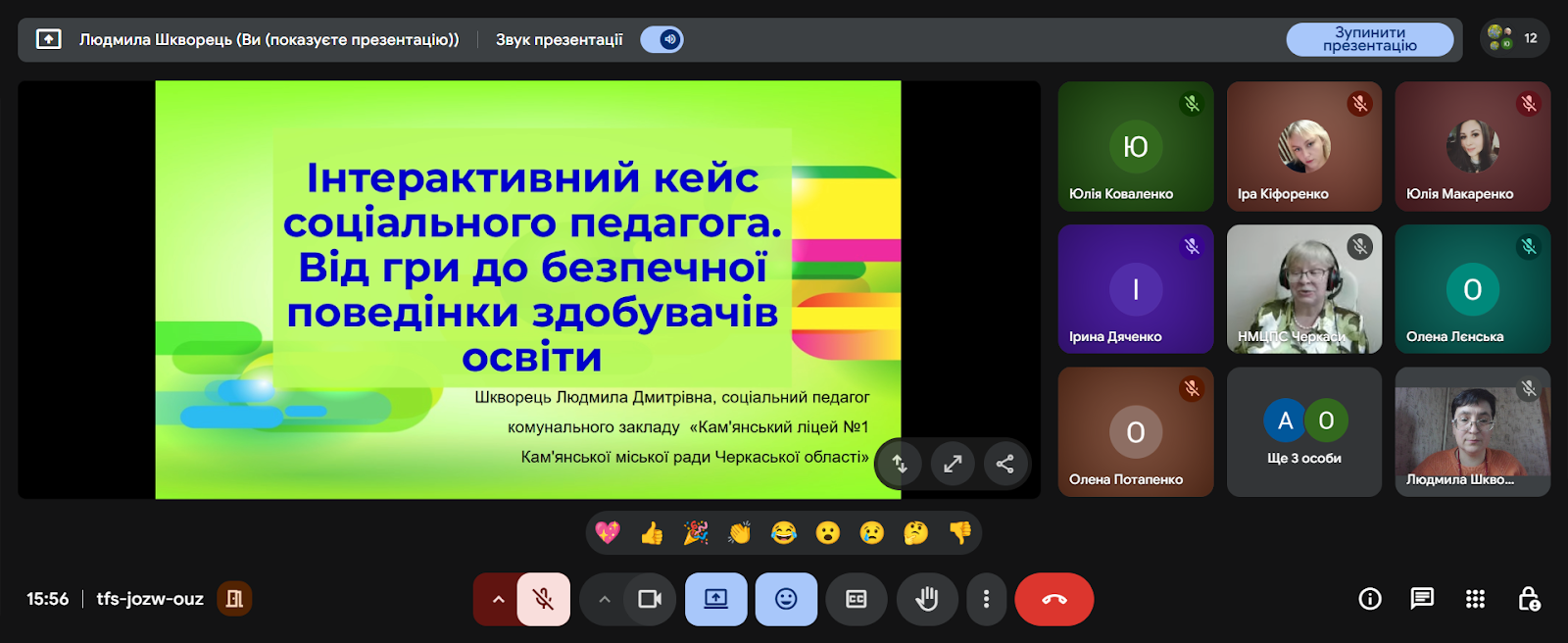Open the emoji reactions button

click(786, 599)
